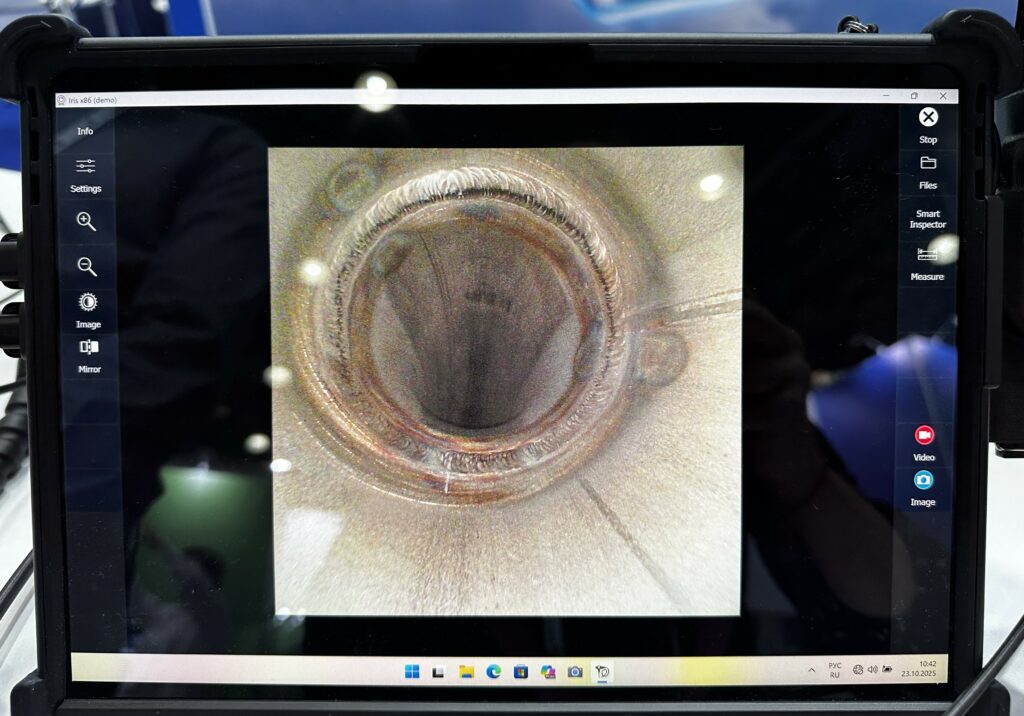Expand the hidden system tray icons

811,669
